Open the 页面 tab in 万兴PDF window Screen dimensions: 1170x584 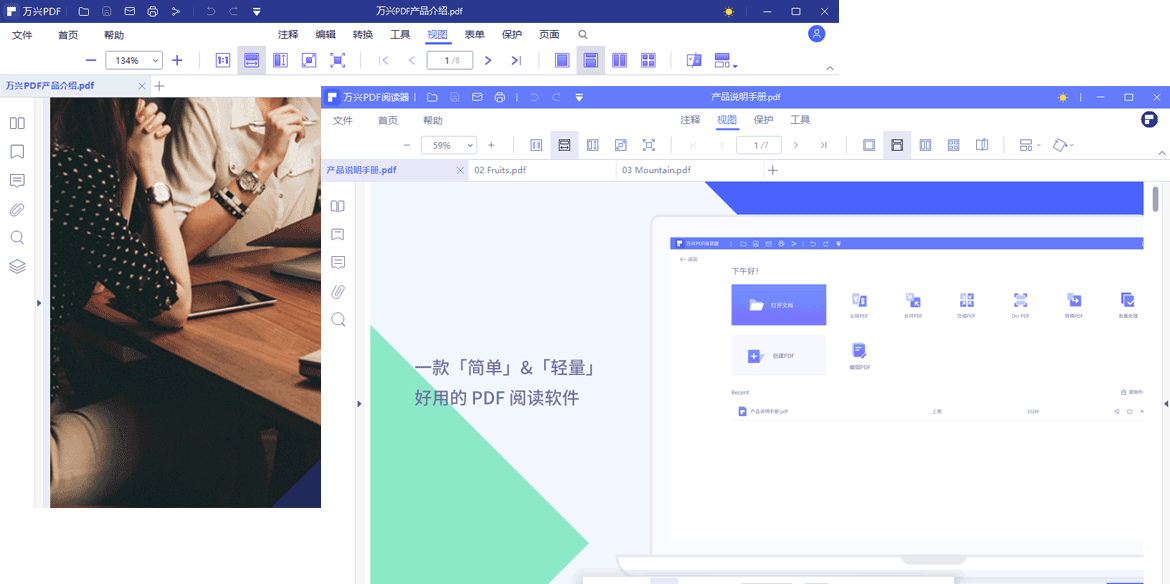pyautogui.click(x=549, y=34)
